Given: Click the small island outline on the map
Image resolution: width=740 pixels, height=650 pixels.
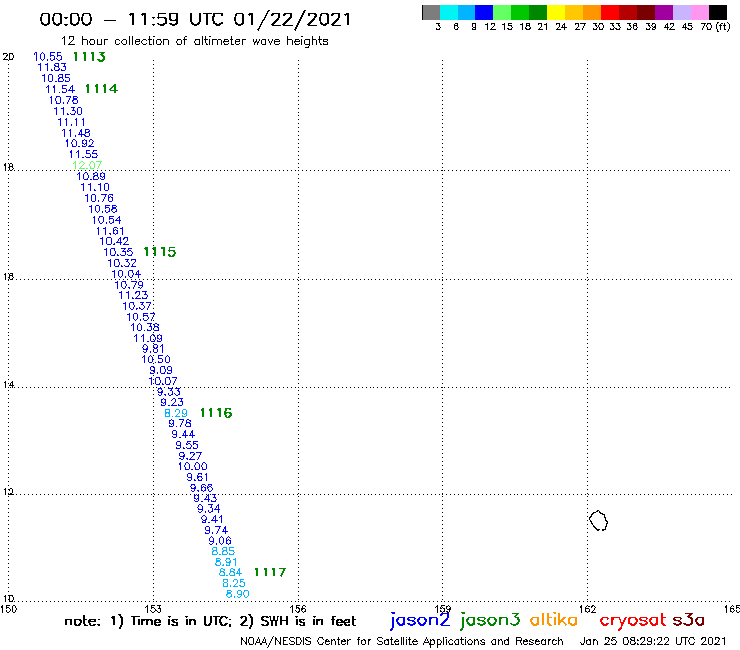Looking at the screenshot, I should click(x=598, y=521).
